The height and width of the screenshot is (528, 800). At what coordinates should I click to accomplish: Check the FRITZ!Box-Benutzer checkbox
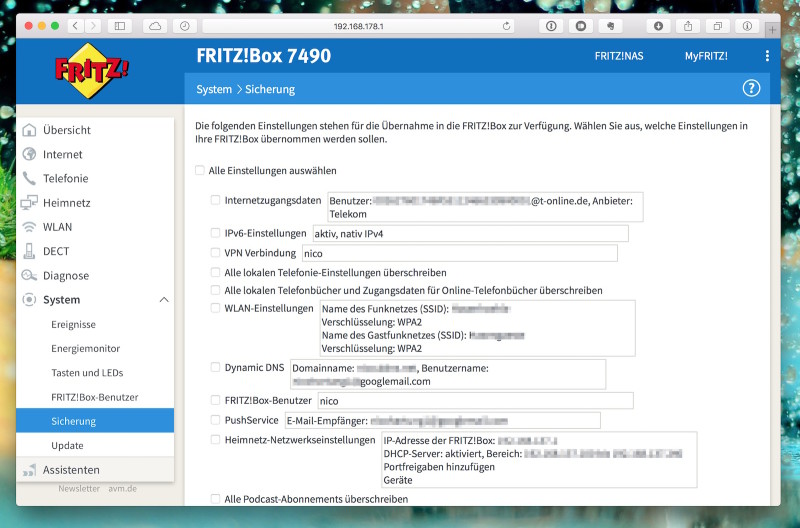216,400
